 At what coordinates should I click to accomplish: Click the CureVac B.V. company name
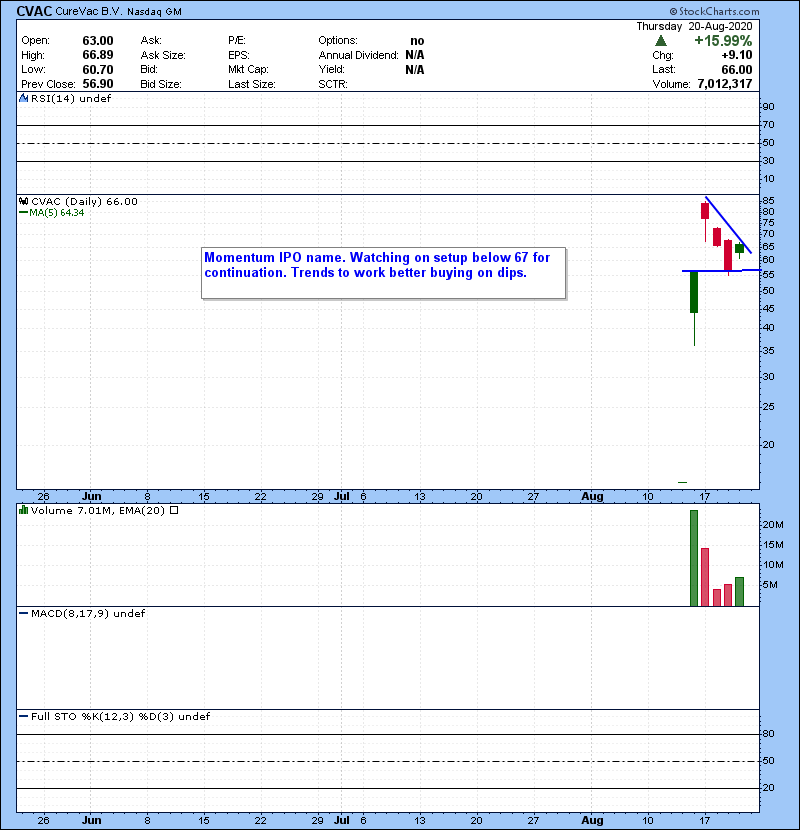88,11
